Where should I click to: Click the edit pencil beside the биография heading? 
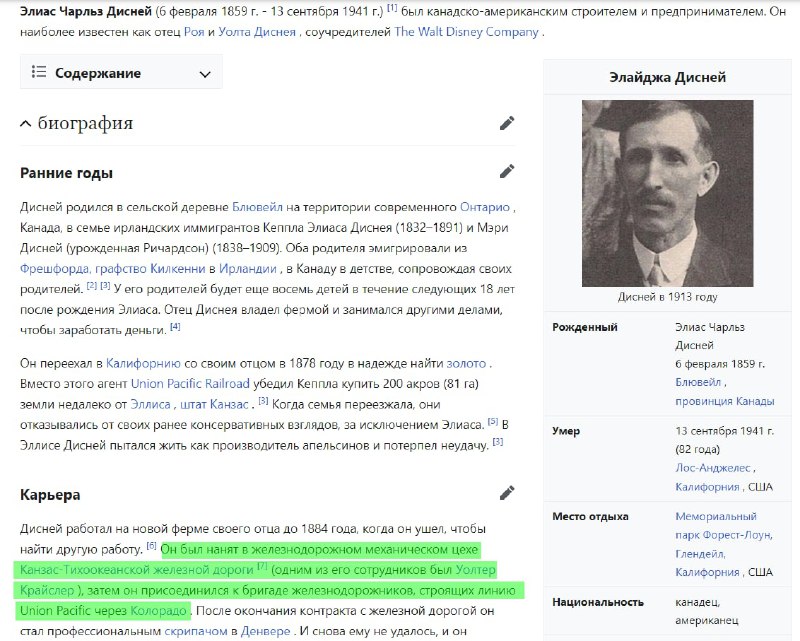tap(507, 123)
